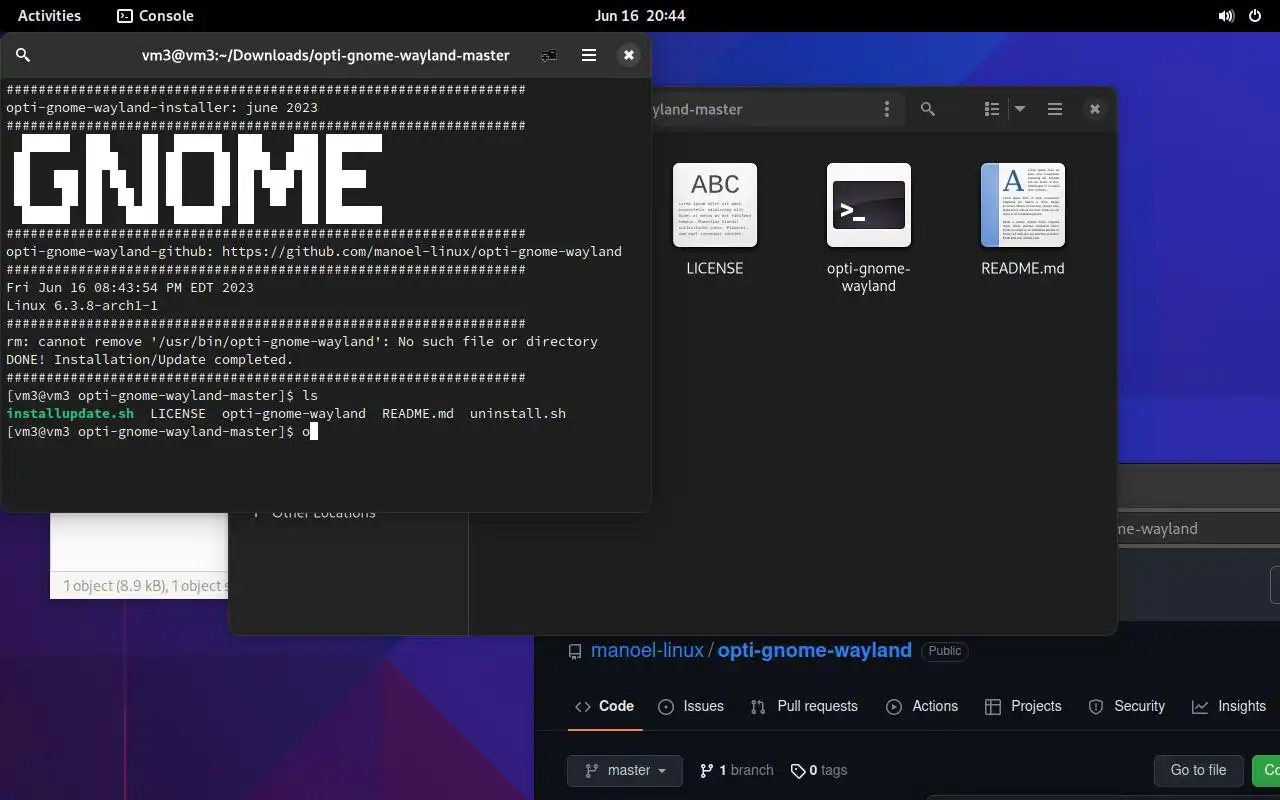Click the volume icon in system tray
The height and width of the screenshot is (800, 1280).
(x=1226, y=15)
